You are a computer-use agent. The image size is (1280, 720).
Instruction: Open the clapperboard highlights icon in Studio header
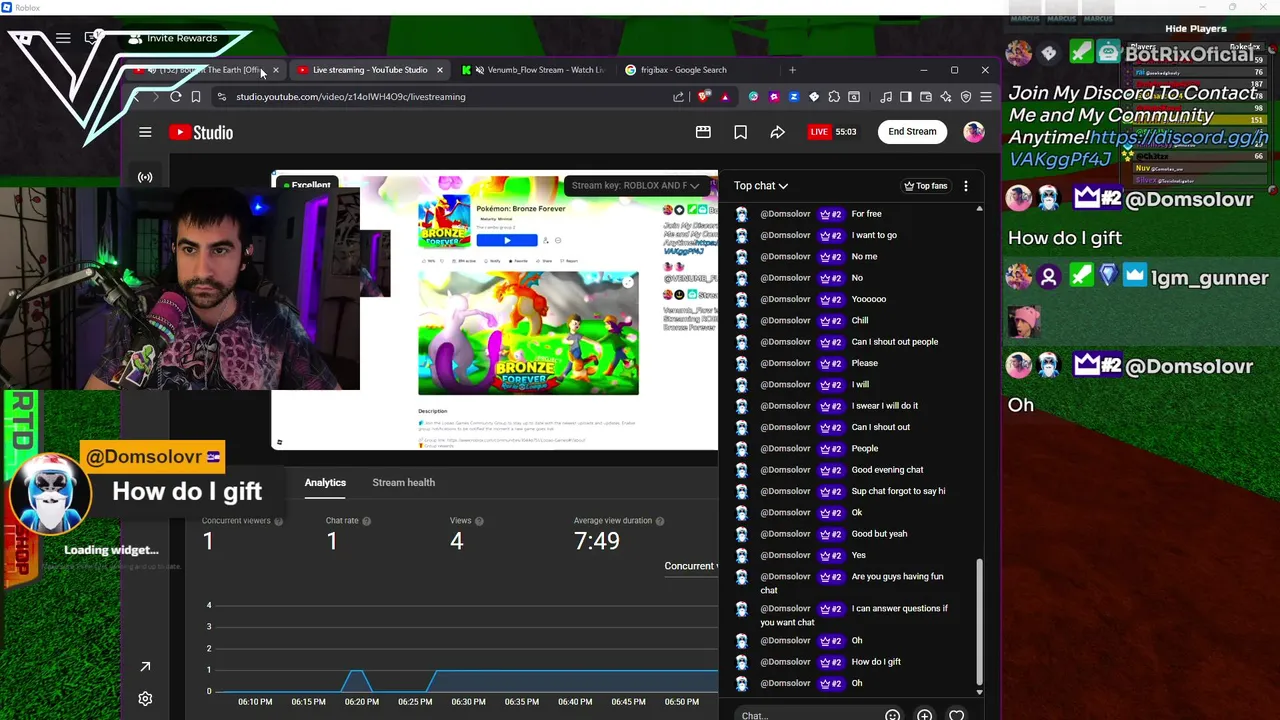click(703, 132)
